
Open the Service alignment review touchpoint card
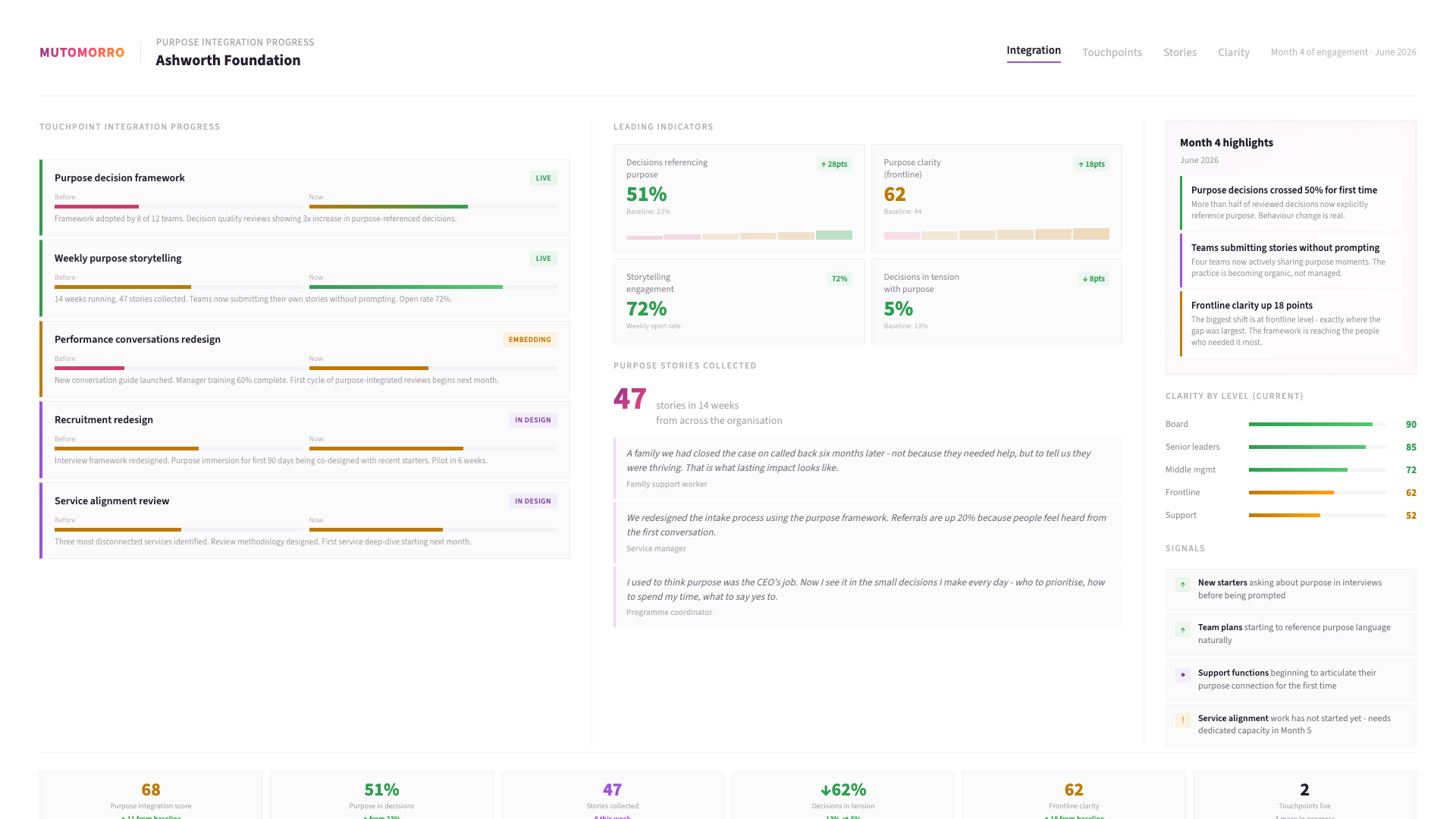tap(305, 521)
